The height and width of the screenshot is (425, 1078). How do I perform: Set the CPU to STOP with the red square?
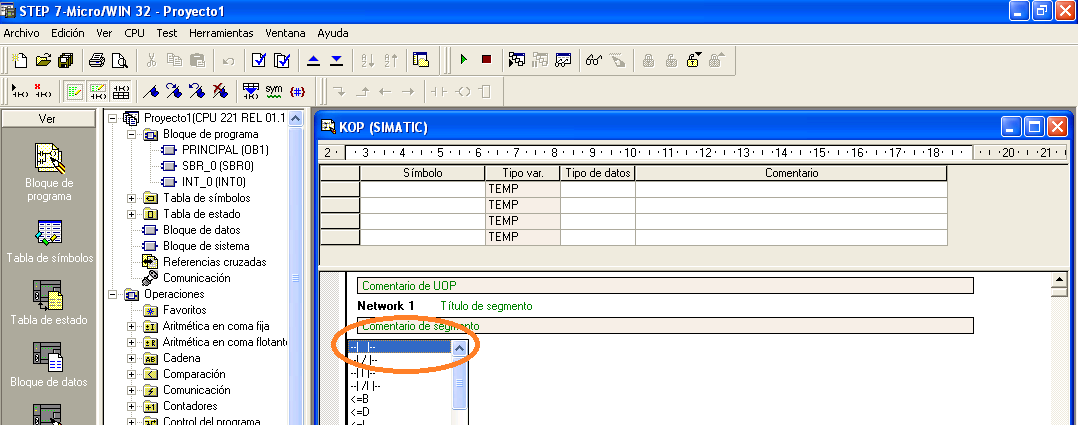point(487,61)
